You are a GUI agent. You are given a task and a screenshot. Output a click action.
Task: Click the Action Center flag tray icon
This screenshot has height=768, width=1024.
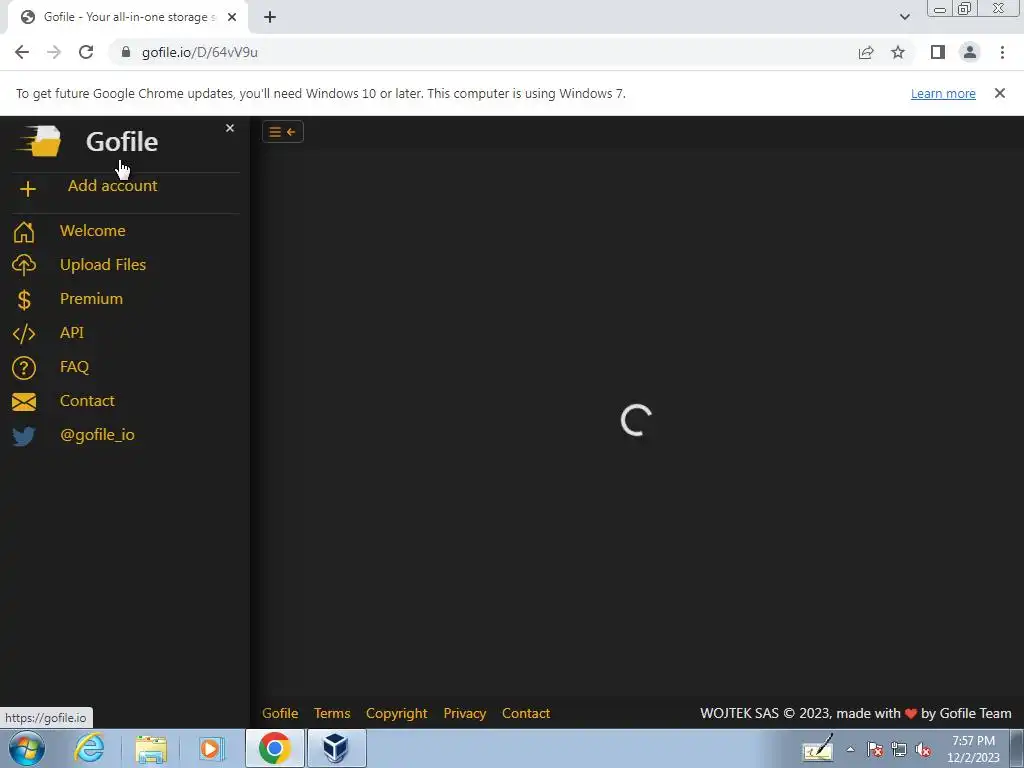(874, 749)
